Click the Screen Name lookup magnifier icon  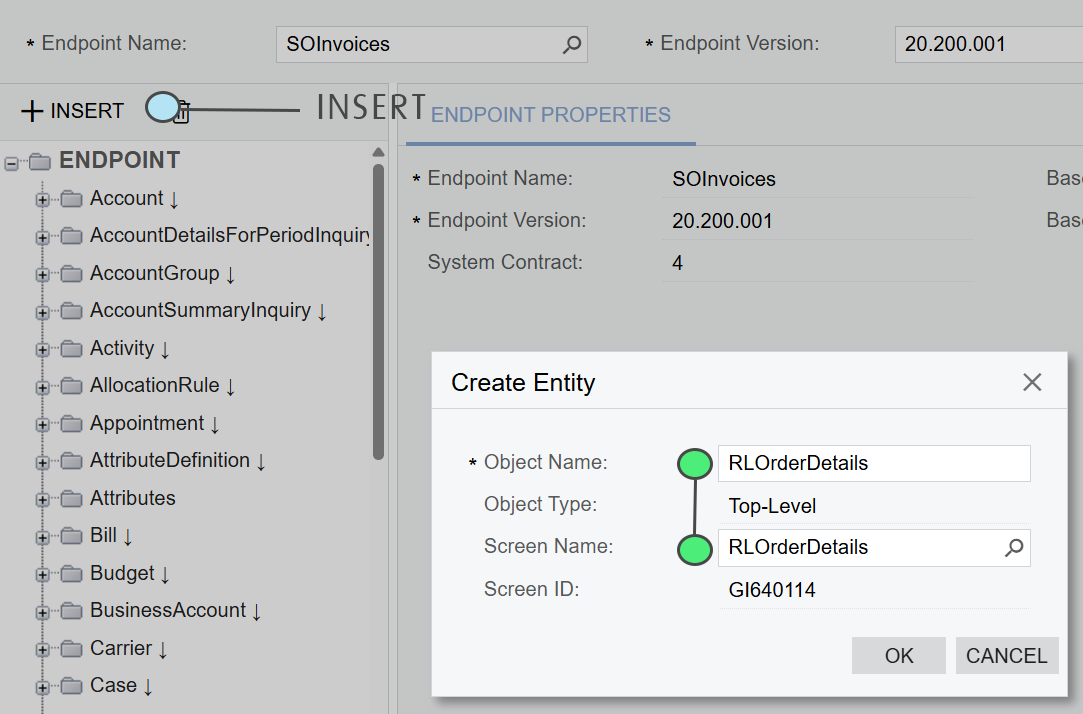tap(1014, 548)
